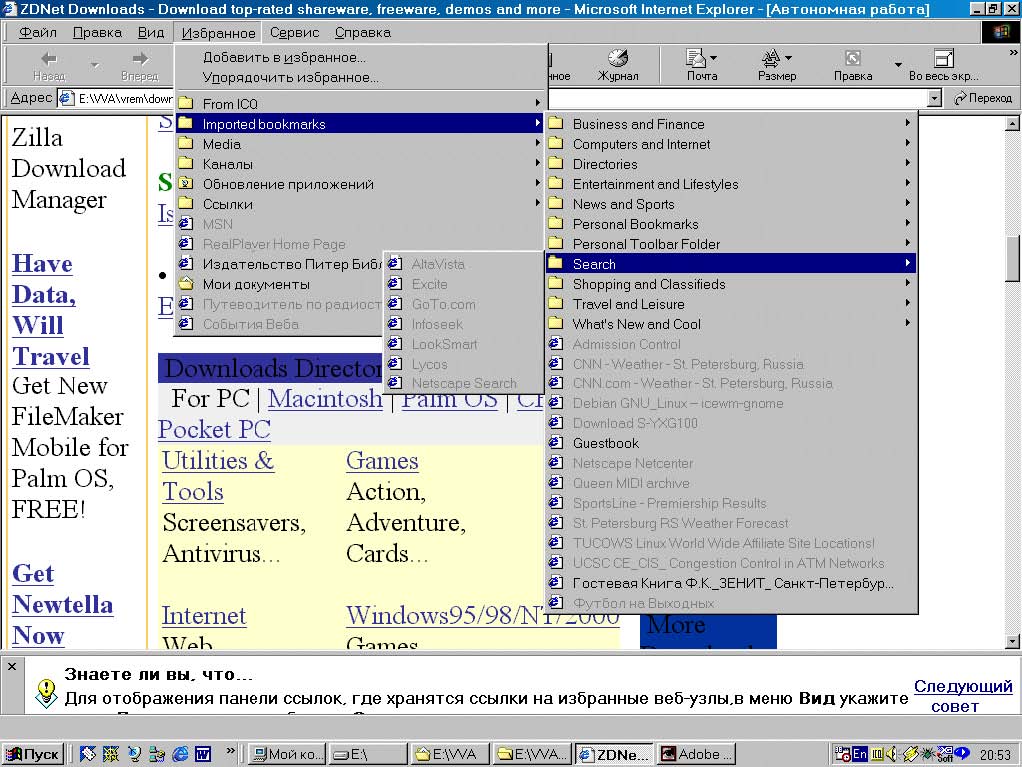
Task: Open AltaVista search bookmark
Action: point(463,264)
